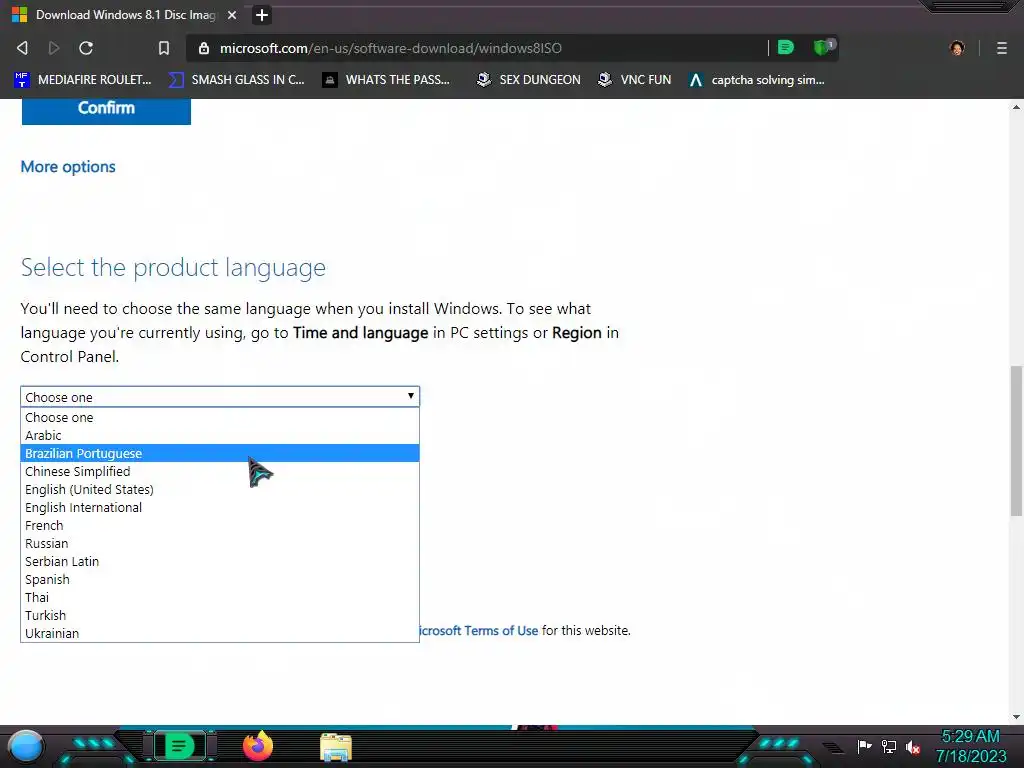Open SMASH GLASS IN C... bookmark
Image resolution: width=1024 pixels, height=768 pixels.
point(236,80)
